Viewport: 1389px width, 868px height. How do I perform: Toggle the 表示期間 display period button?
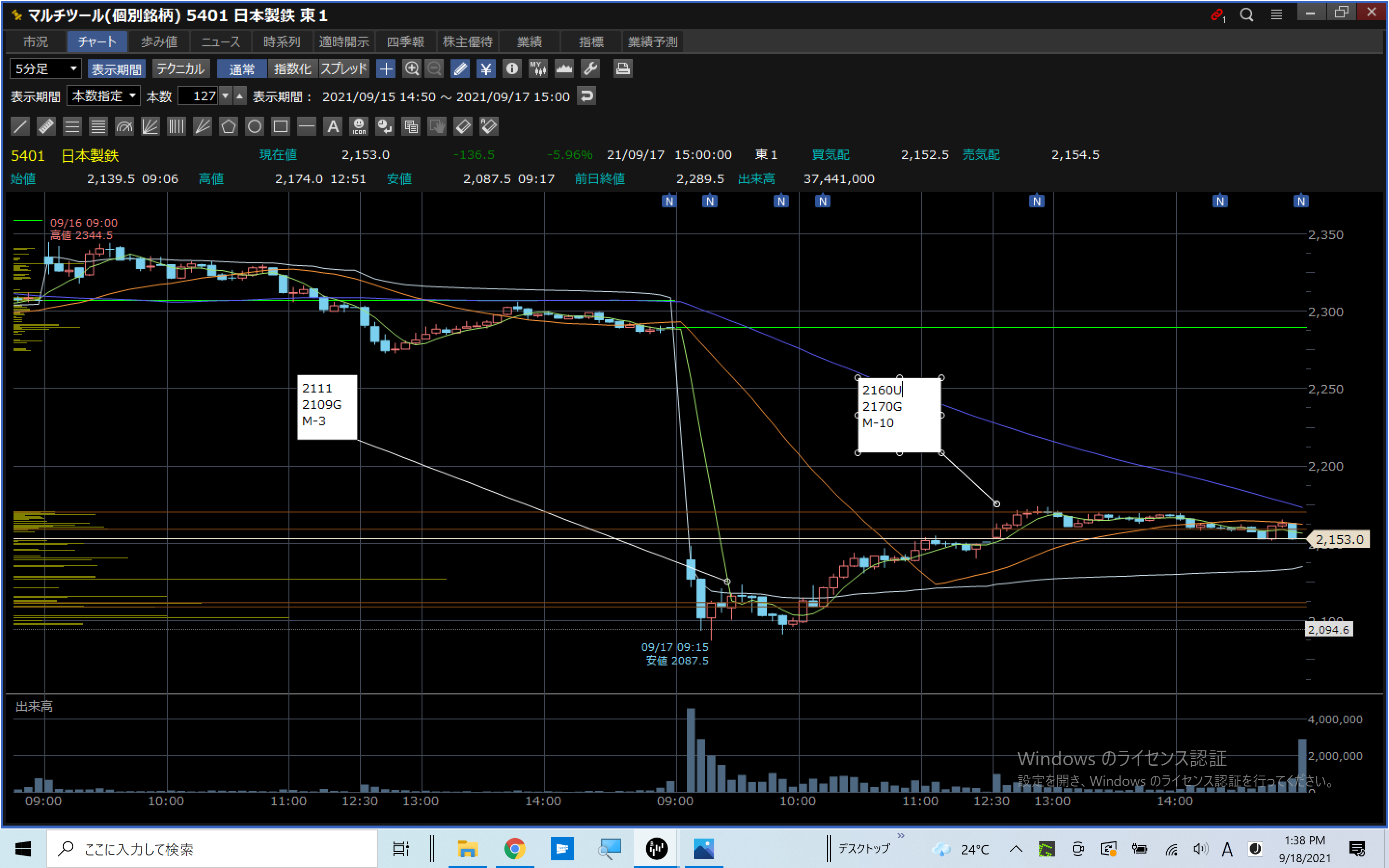coord(117,69)
